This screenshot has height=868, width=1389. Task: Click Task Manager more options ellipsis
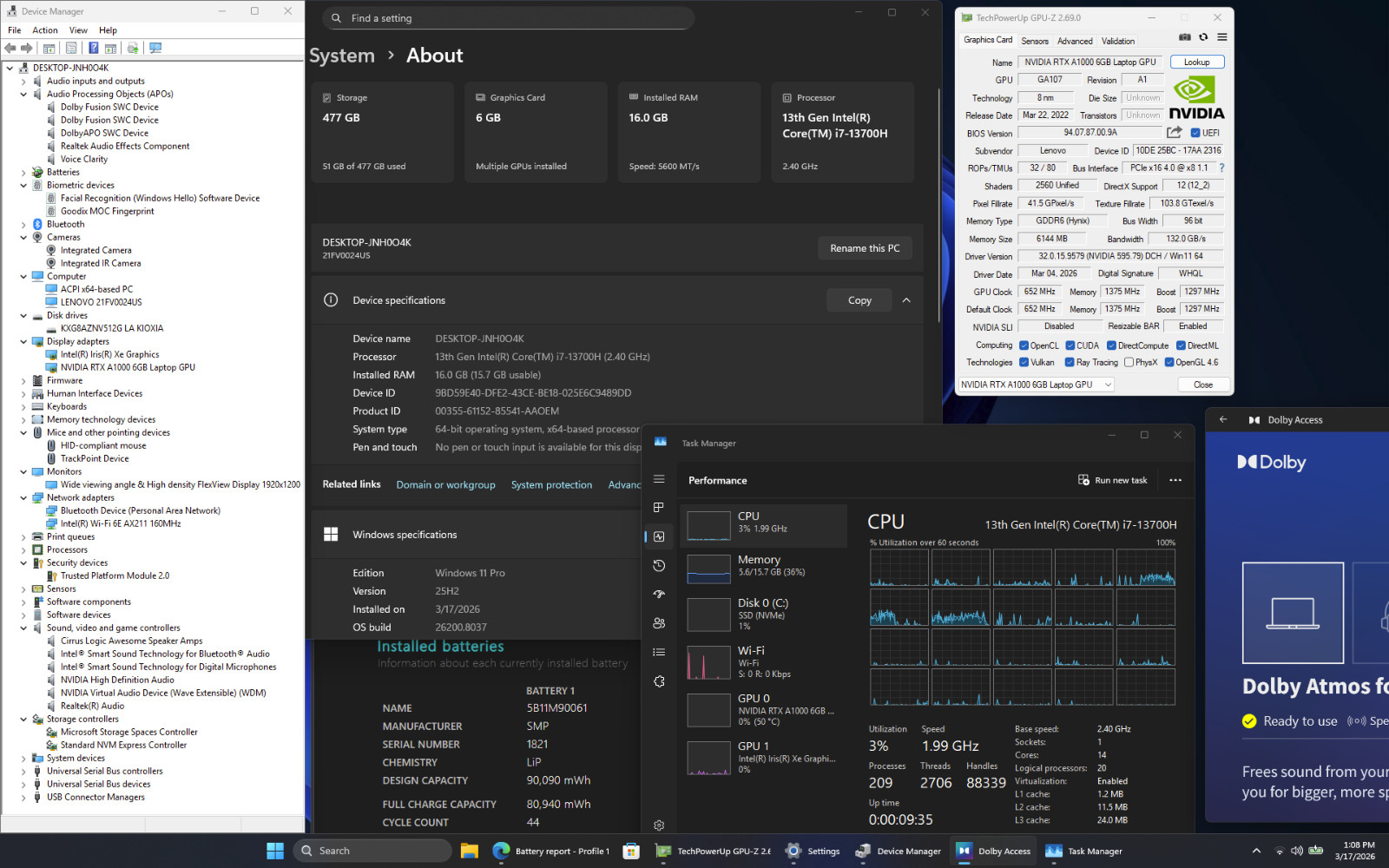1175,480
